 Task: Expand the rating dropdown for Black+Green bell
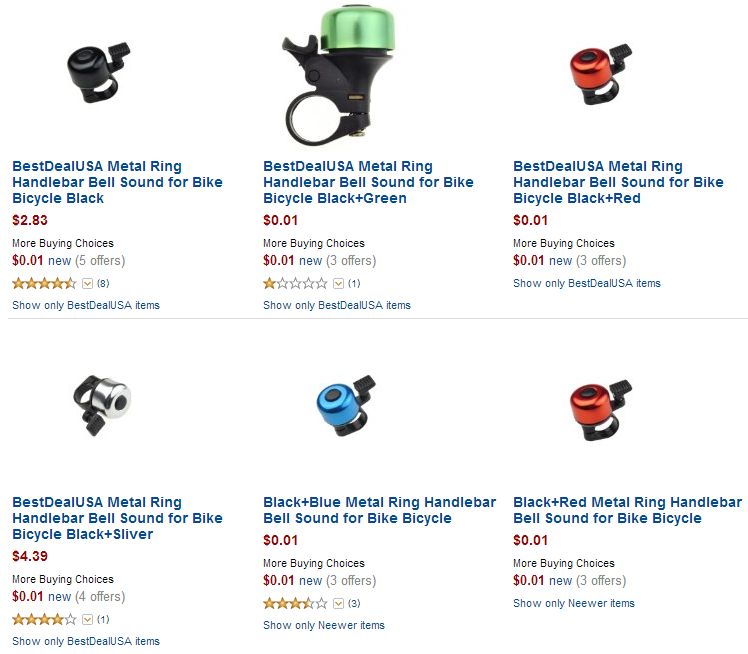click(338, 284)
